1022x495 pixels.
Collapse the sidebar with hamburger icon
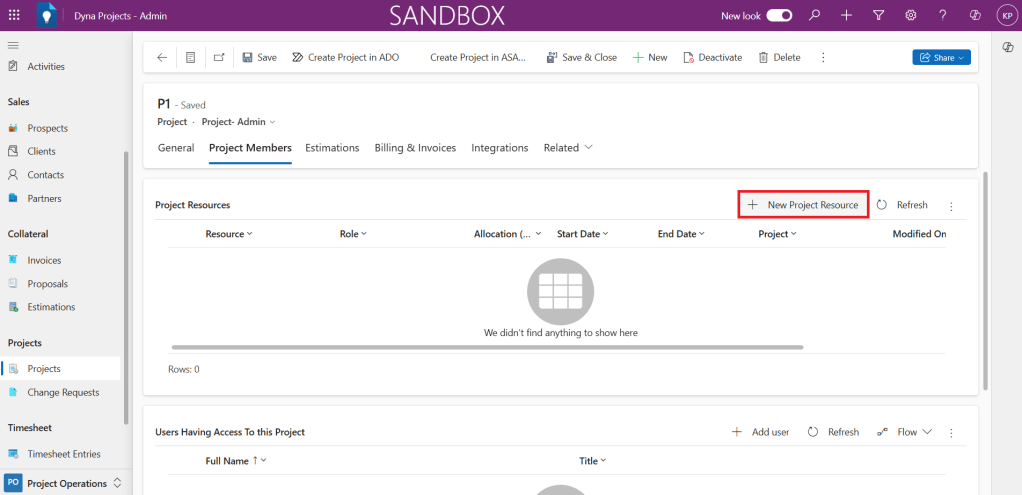pyautogui.click(x=14, y=46)
